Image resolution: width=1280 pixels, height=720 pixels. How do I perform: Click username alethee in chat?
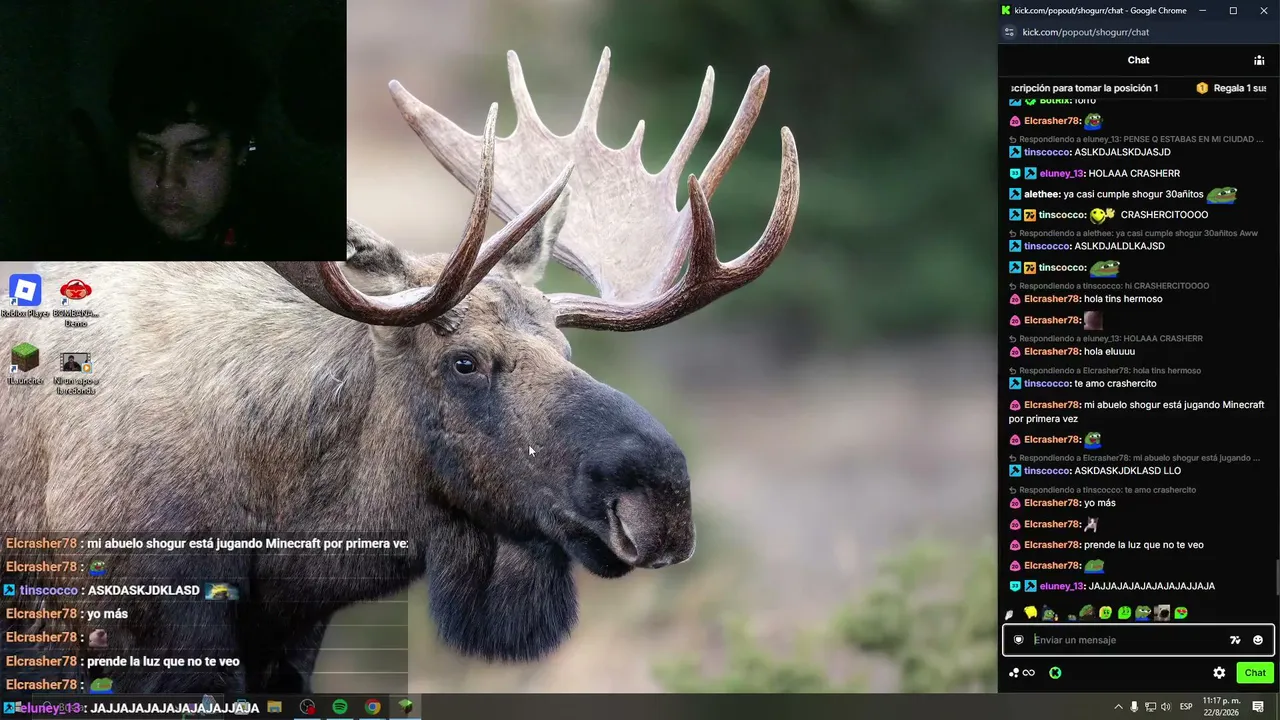[1041, 194]
